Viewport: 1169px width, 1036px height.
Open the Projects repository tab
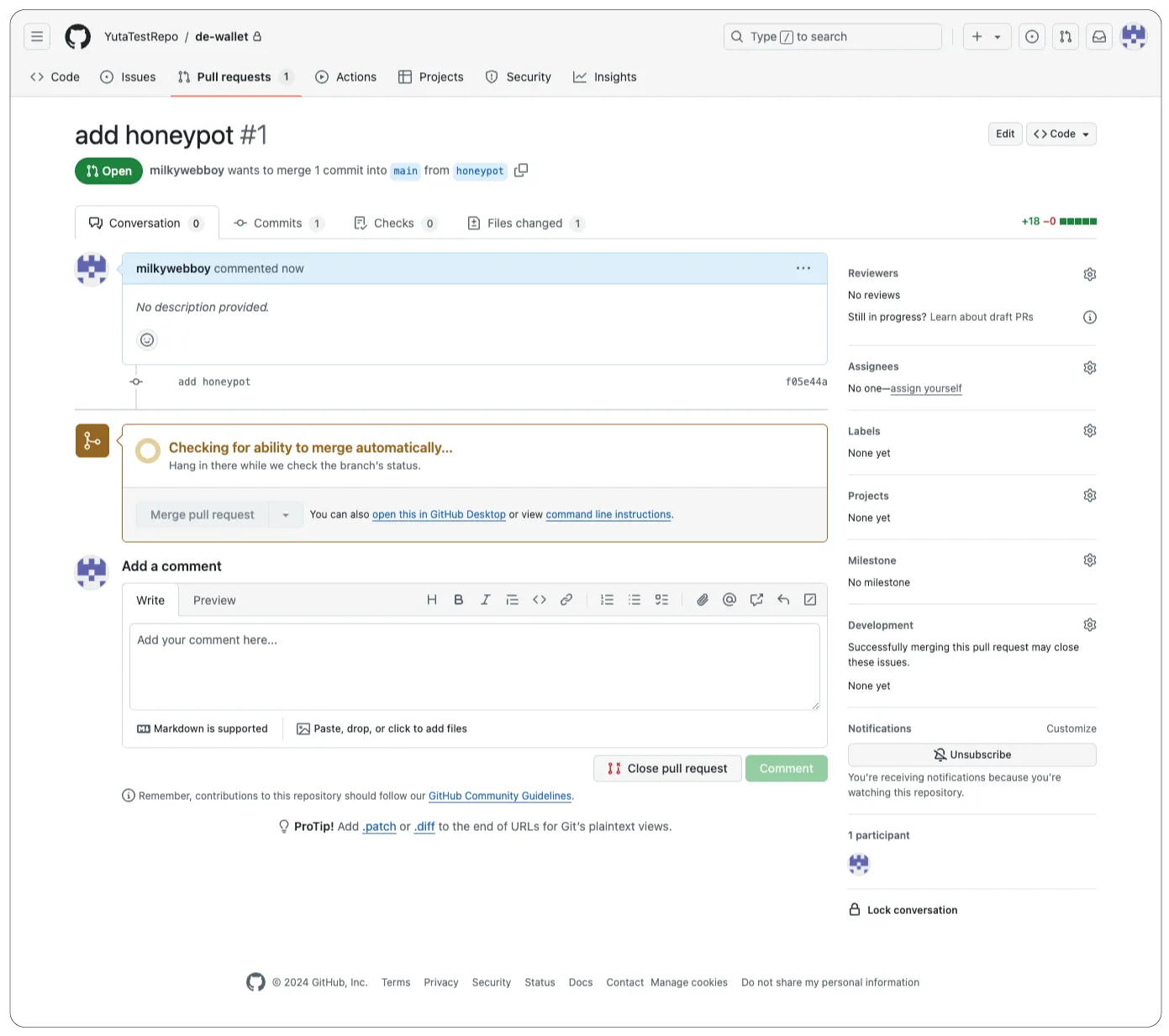(x=431, y=77)
